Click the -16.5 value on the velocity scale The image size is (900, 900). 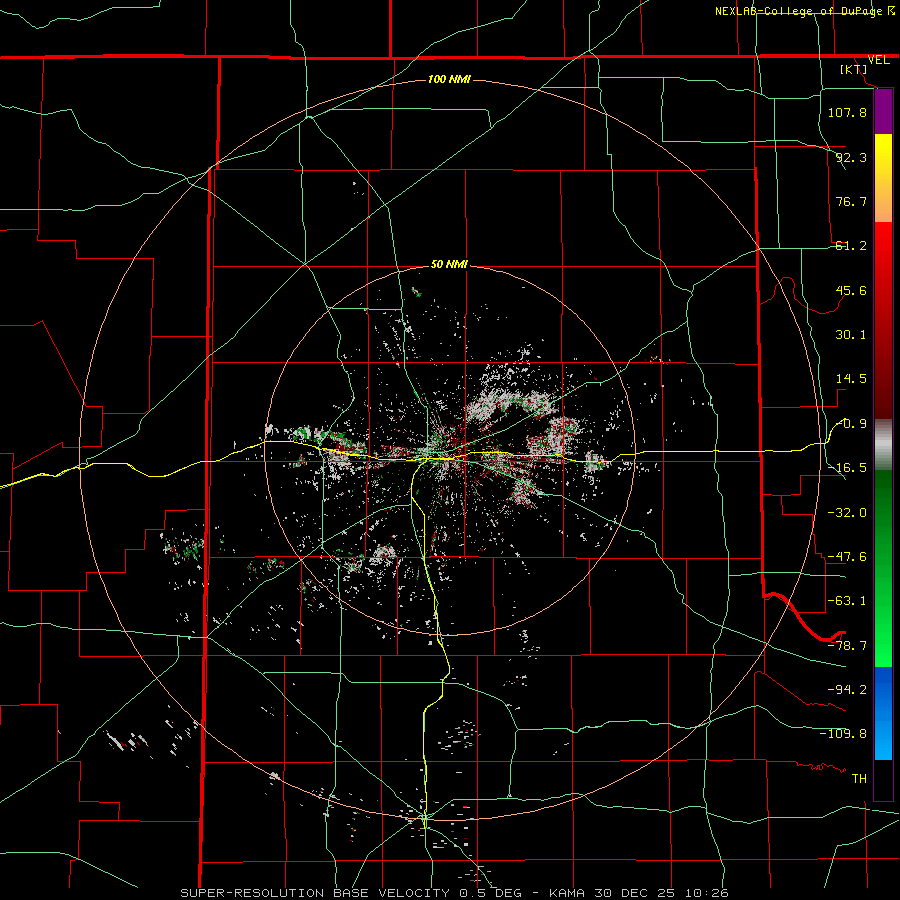click(847, 468)
